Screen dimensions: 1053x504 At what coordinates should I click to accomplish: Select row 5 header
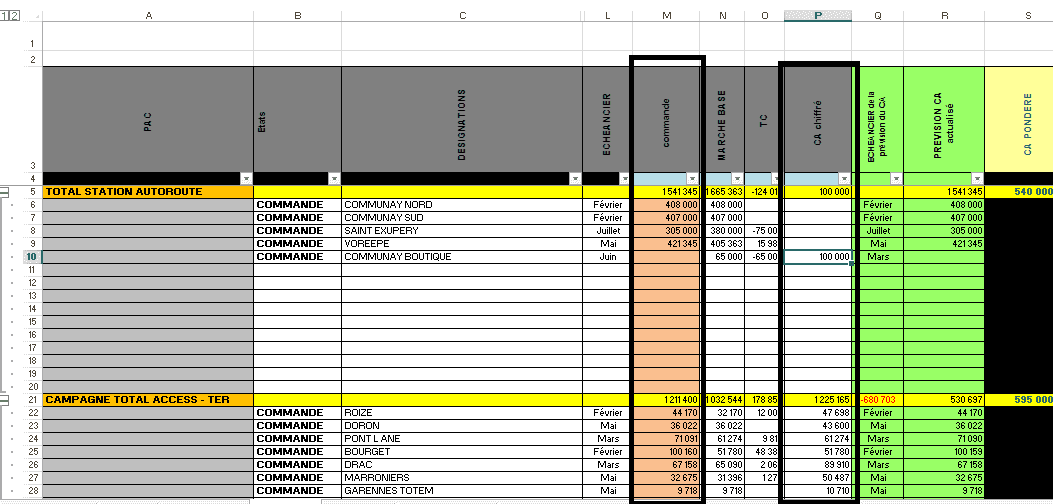tap(32, 192)
